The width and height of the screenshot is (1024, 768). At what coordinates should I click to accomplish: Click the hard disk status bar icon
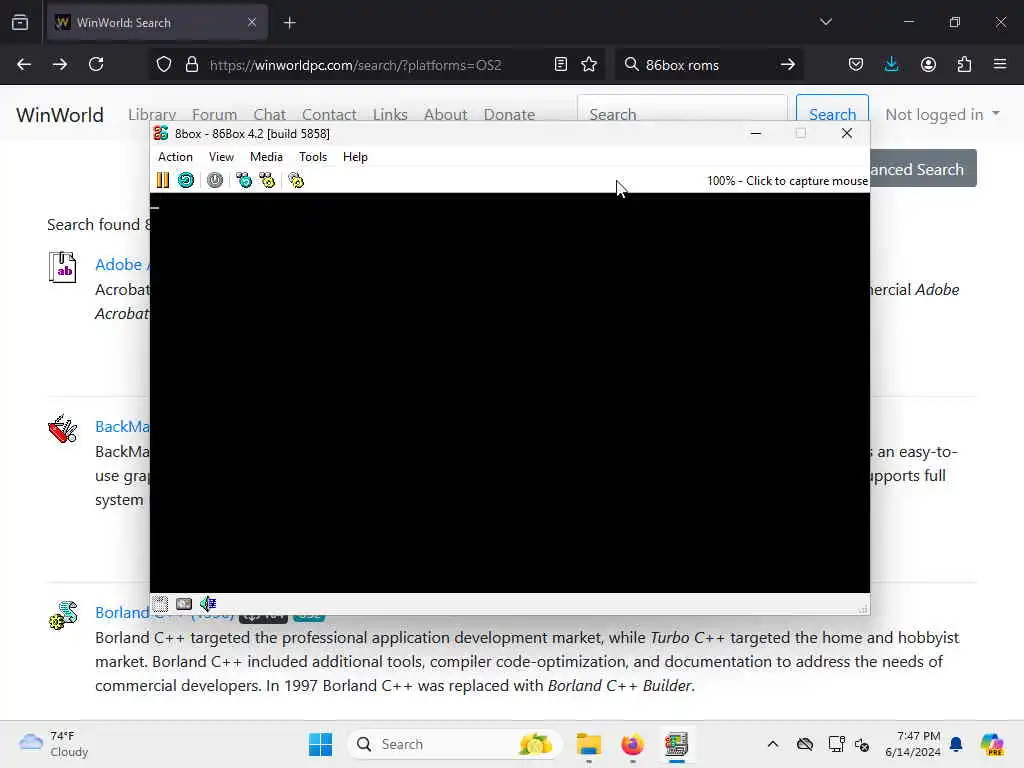tap(184, 603)
